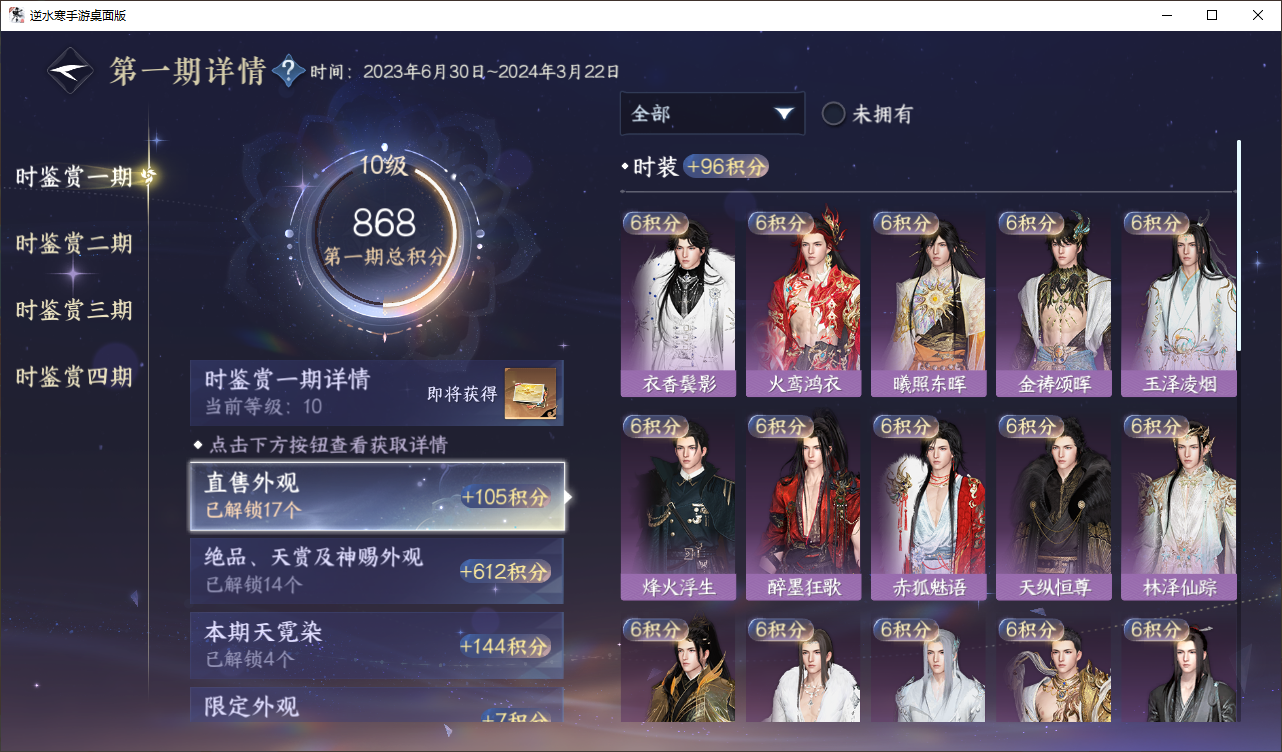The height and width of the screenshot is (752, 1282).
Task: Choose the 金祷颂晖 outfit card
Action: coord(1053,303)
